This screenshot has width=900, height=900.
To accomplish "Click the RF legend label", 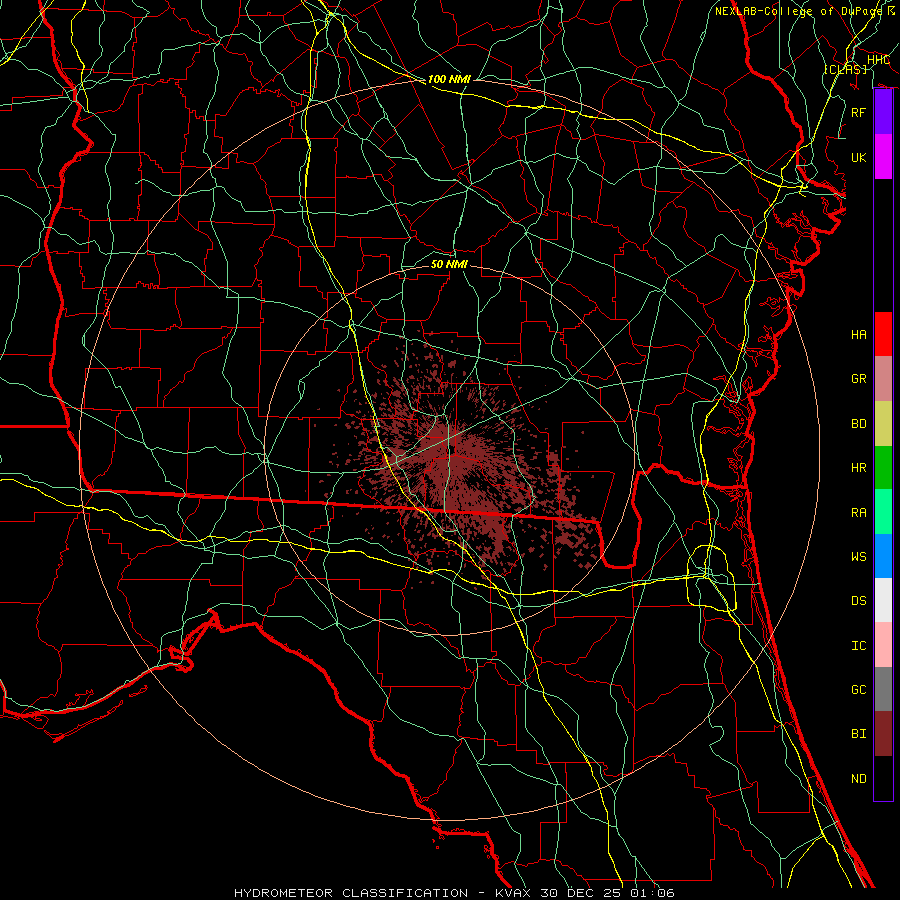I will pyautogui.click(x=858, y=112).
